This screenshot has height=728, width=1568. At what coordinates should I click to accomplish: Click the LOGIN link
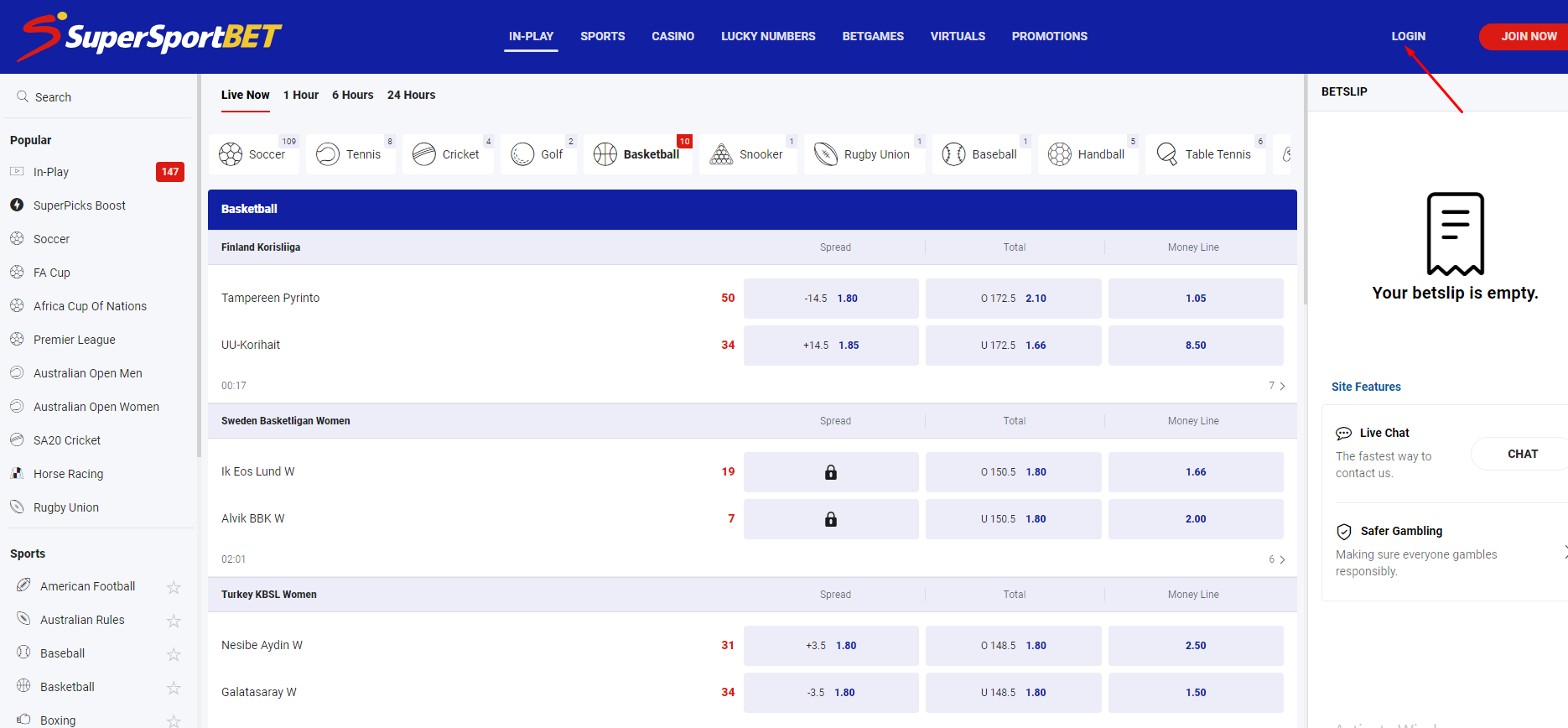coord(1409,36)
